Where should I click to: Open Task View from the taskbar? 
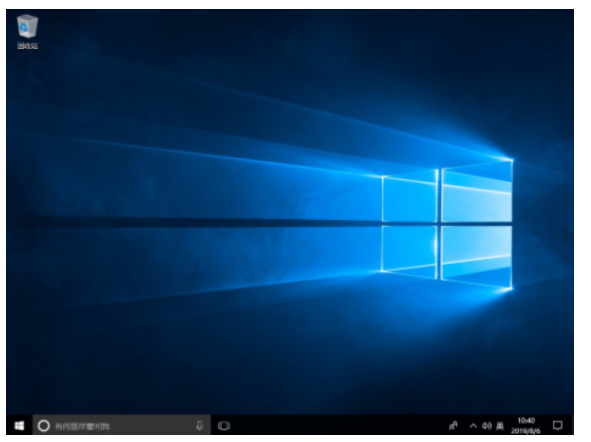tap(224, 426)
